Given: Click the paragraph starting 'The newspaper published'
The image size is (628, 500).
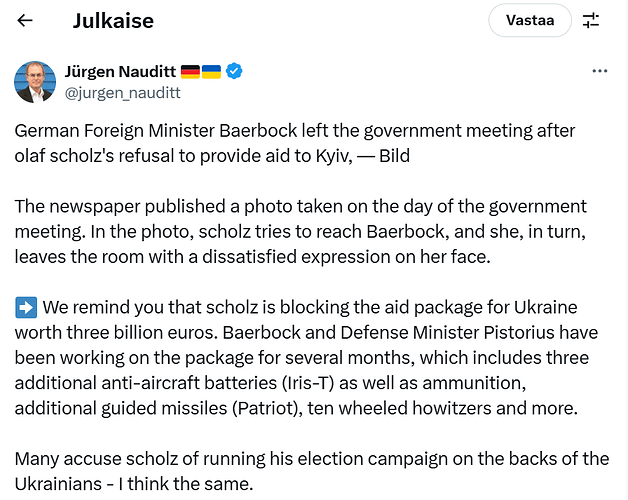Looking at the screenshot, I should pos(300,232).
